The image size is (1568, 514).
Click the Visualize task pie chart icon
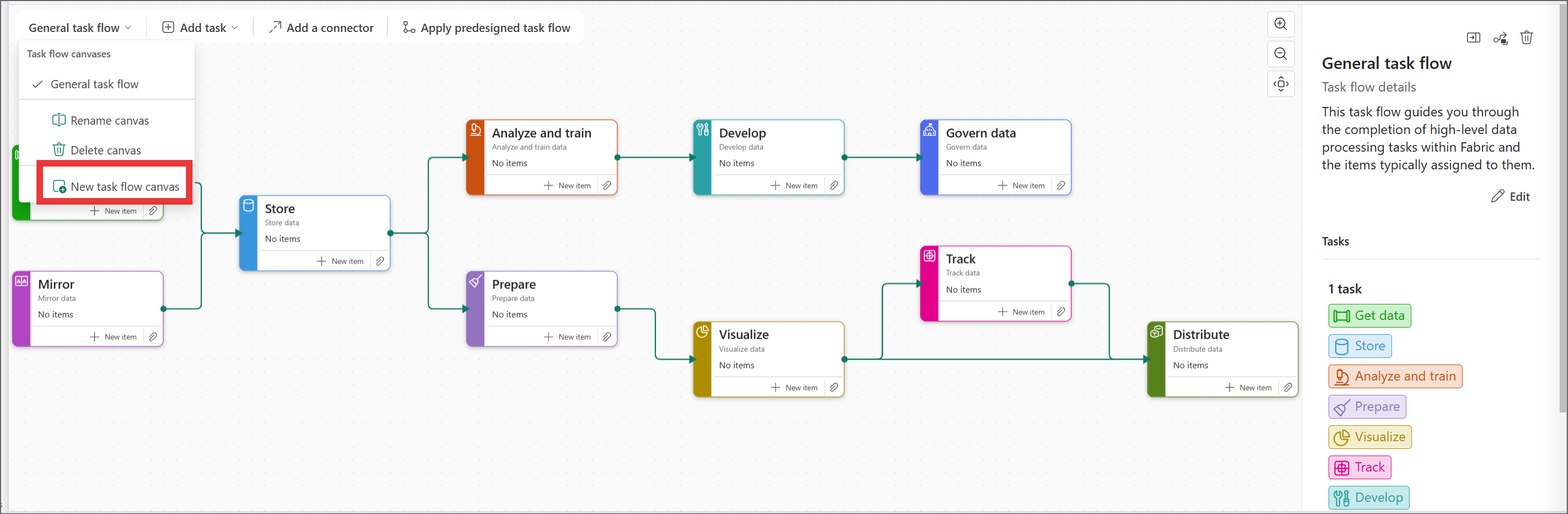click(x=702, y=331)
